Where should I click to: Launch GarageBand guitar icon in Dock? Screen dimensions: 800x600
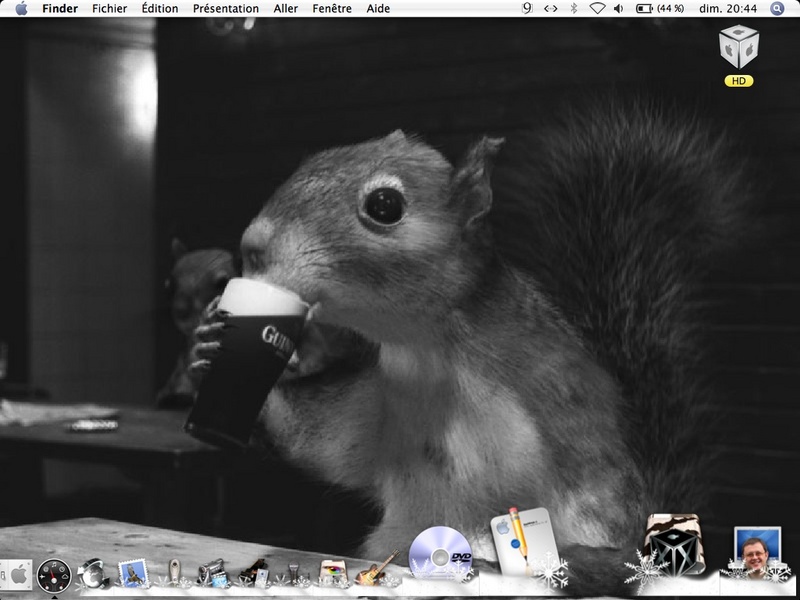coord(373,571)
